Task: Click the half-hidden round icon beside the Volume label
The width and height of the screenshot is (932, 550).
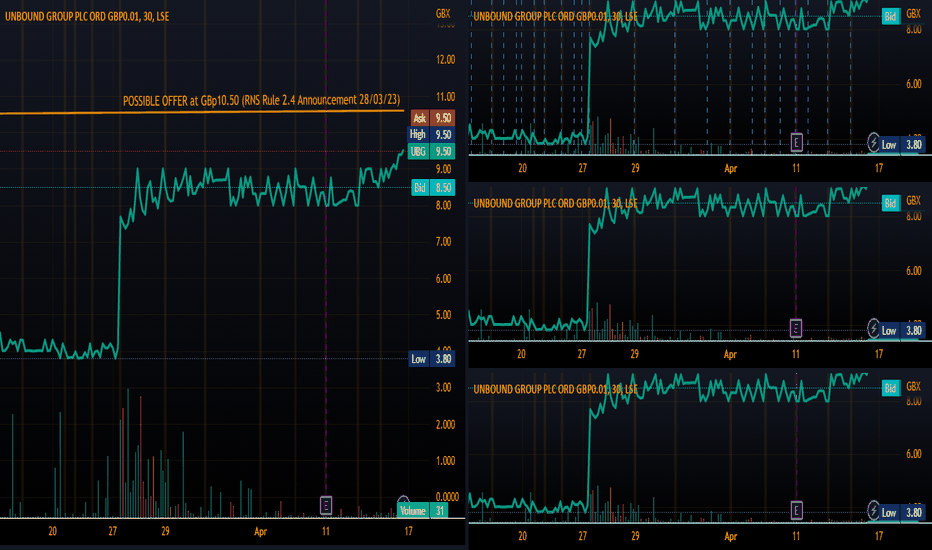Action: point(404,501)
